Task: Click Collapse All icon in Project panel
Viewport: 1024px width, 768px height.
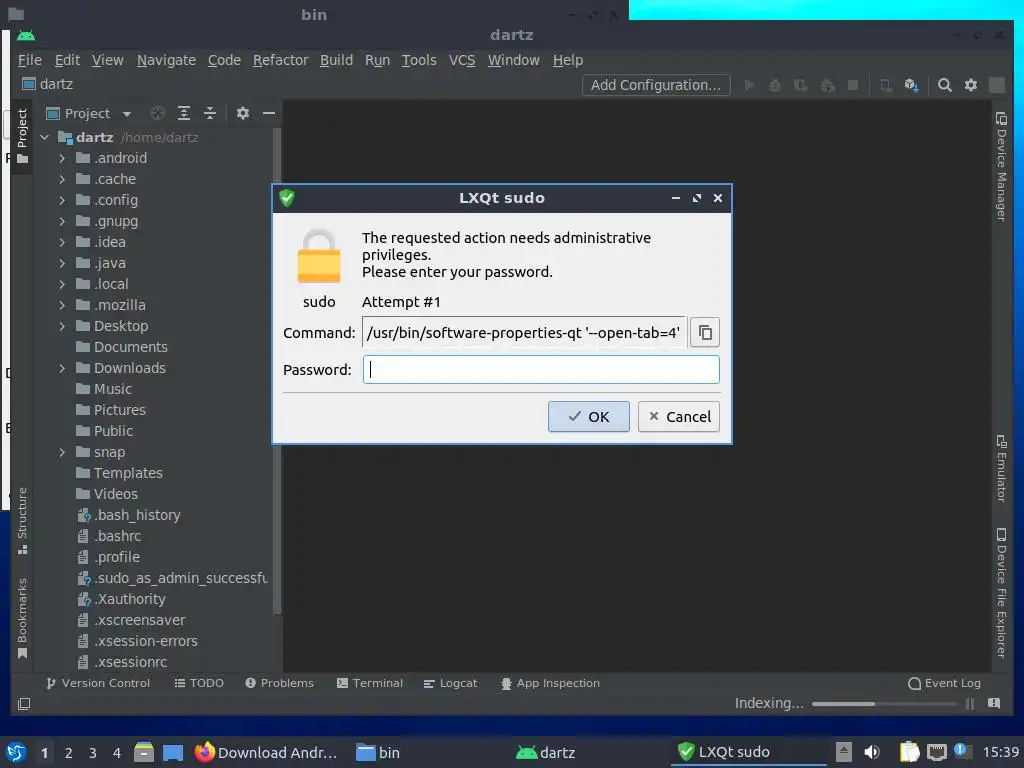Action: click(210, 113)
